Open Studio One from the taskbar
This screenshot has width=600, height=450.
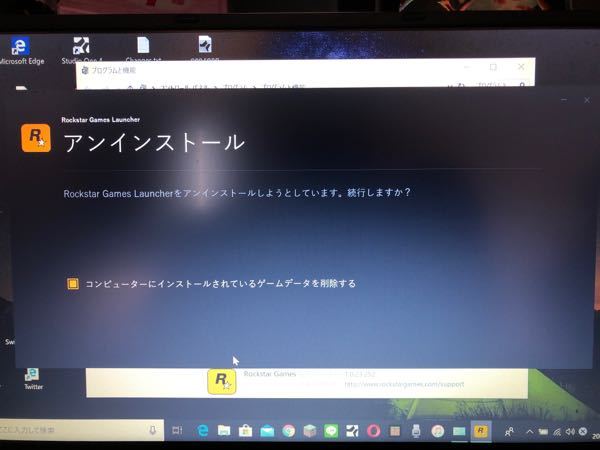352,431
